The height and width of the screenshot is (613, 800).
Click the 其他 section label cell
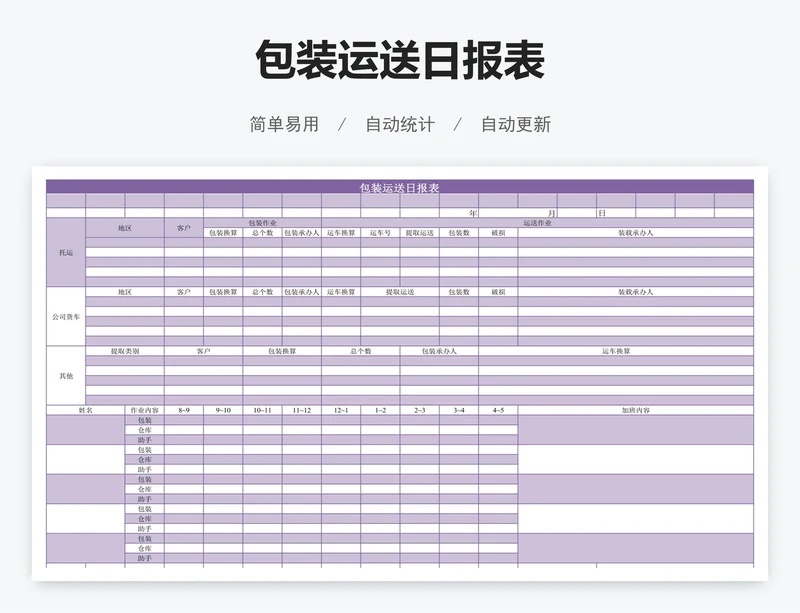click(66, 376)
